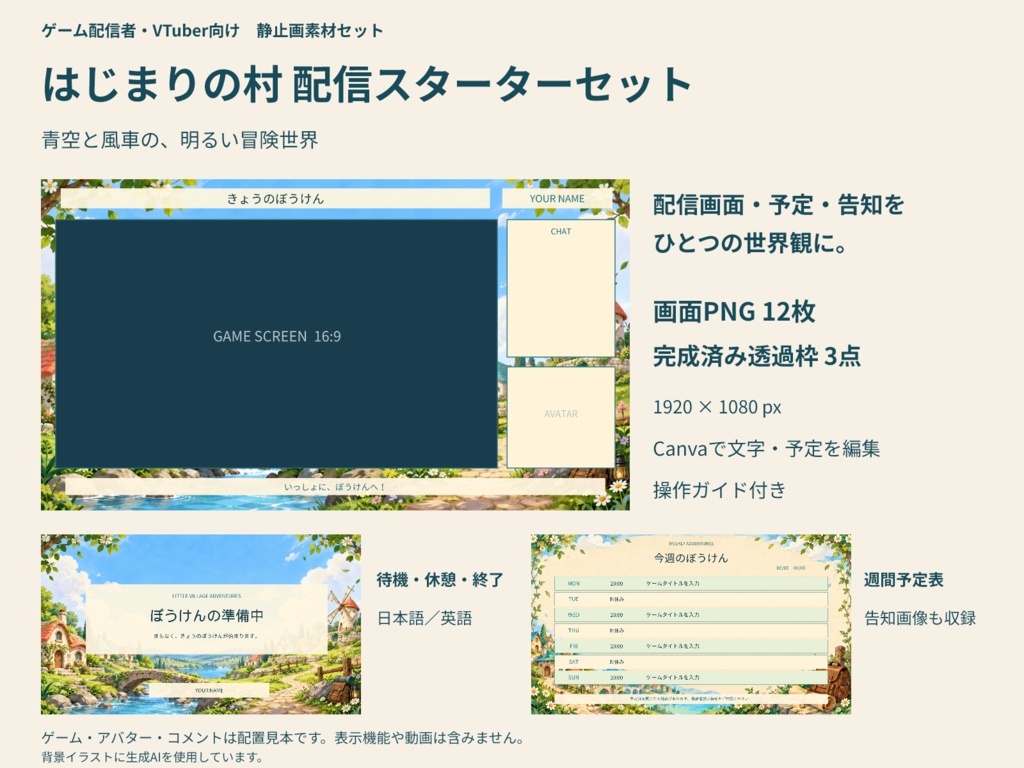Click the きょうのぼうけん title bar in the overlay
The image size is (1024, 768).
[275, 199]
